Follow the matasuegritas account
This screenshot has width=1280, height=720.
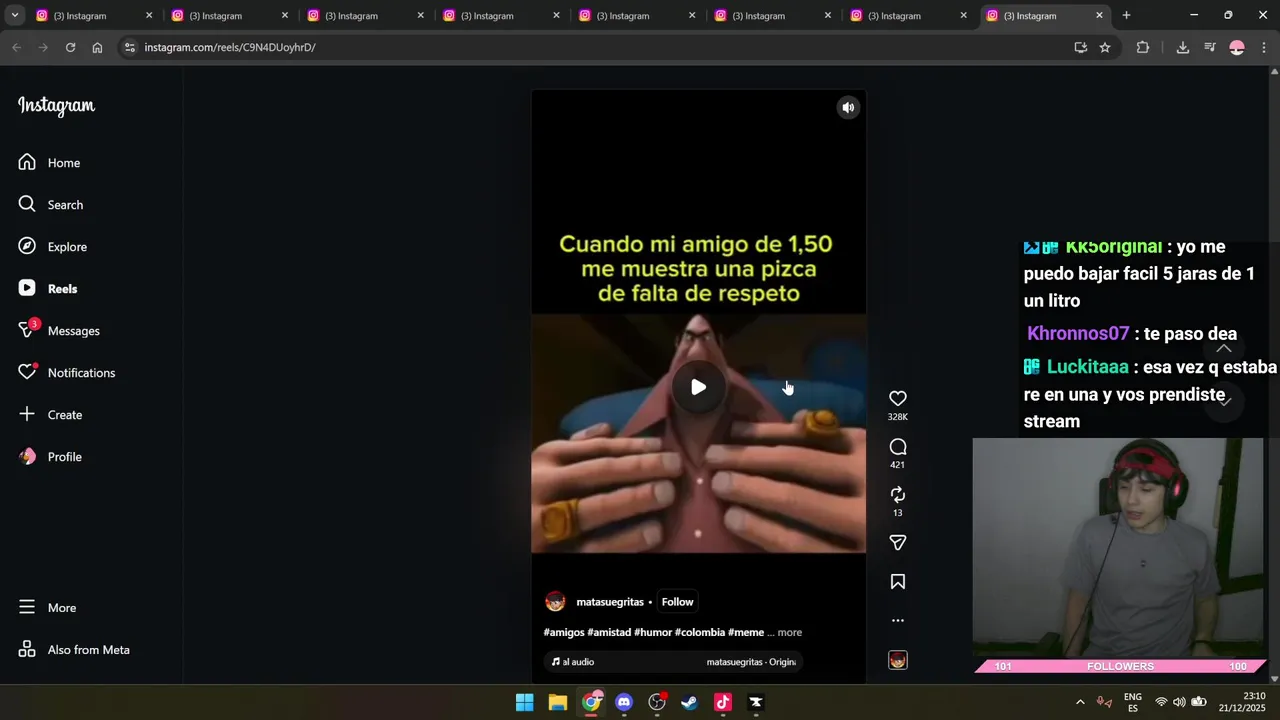677,602
